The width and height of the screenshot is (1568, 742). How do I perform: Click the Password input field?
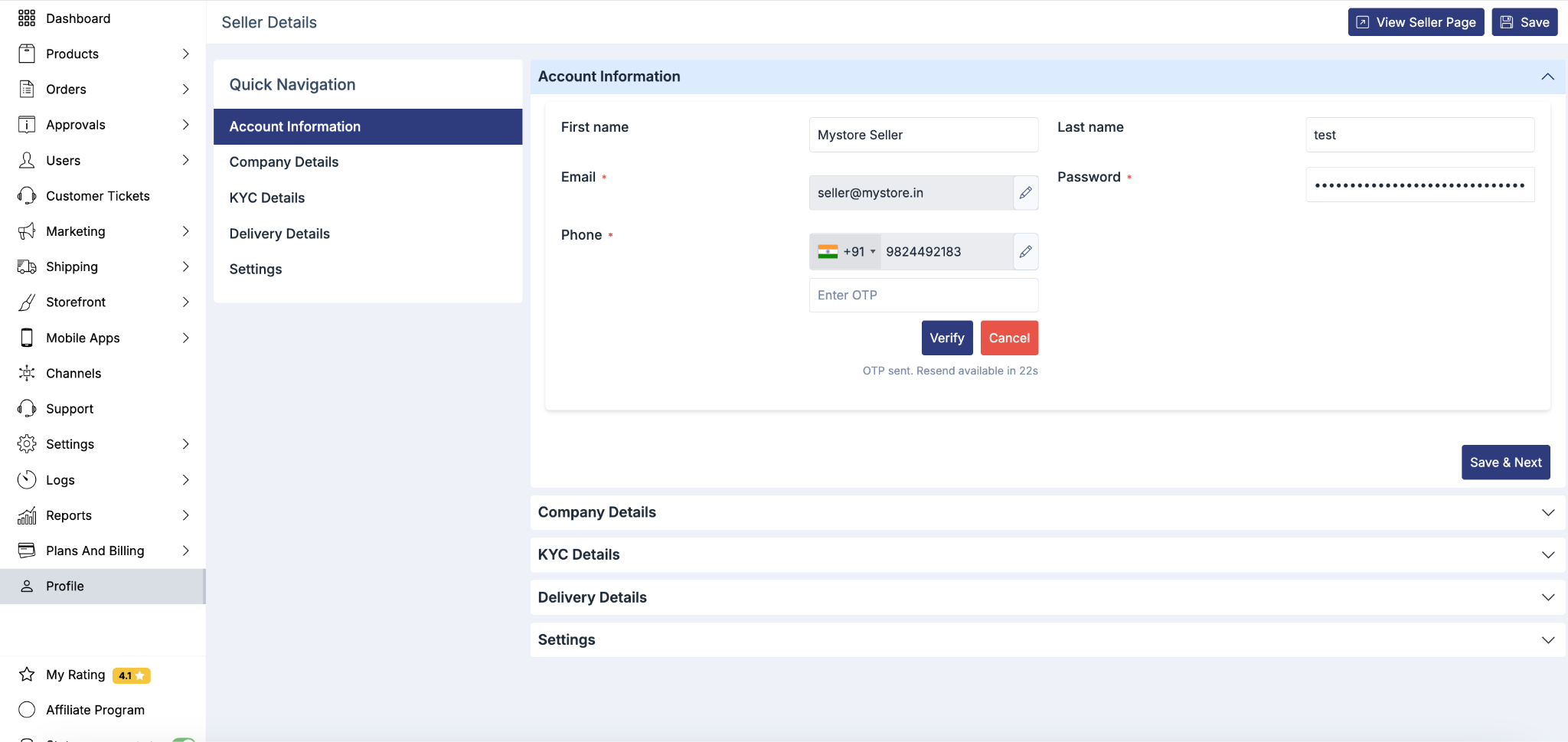tap(1419, 185)
